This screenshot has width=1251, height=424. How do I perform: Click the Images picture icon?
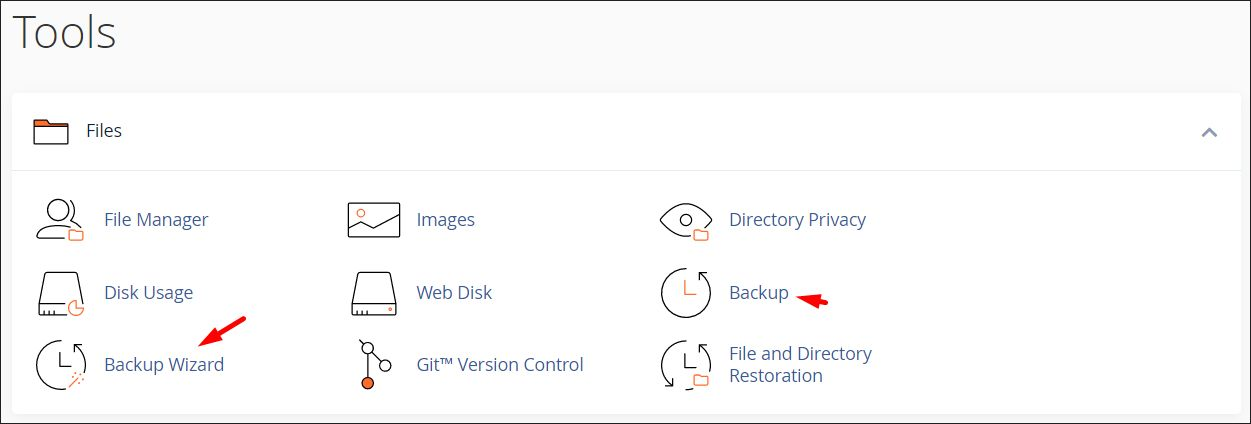(373, 220)
